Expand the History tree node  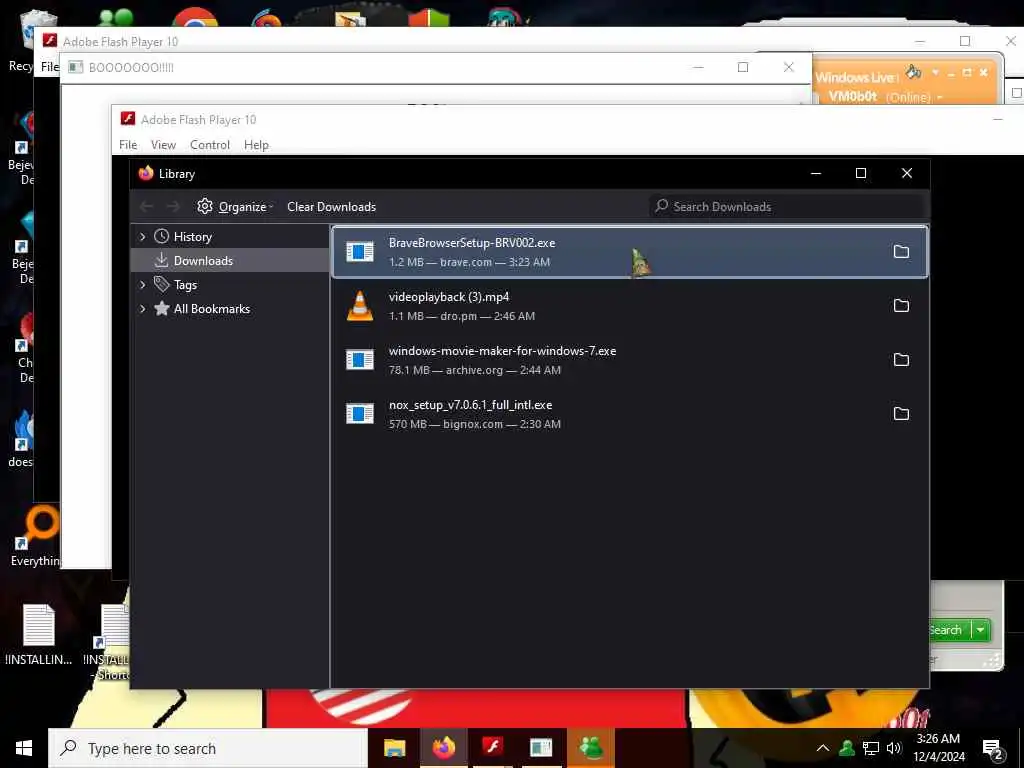click(x=142, y=236)
